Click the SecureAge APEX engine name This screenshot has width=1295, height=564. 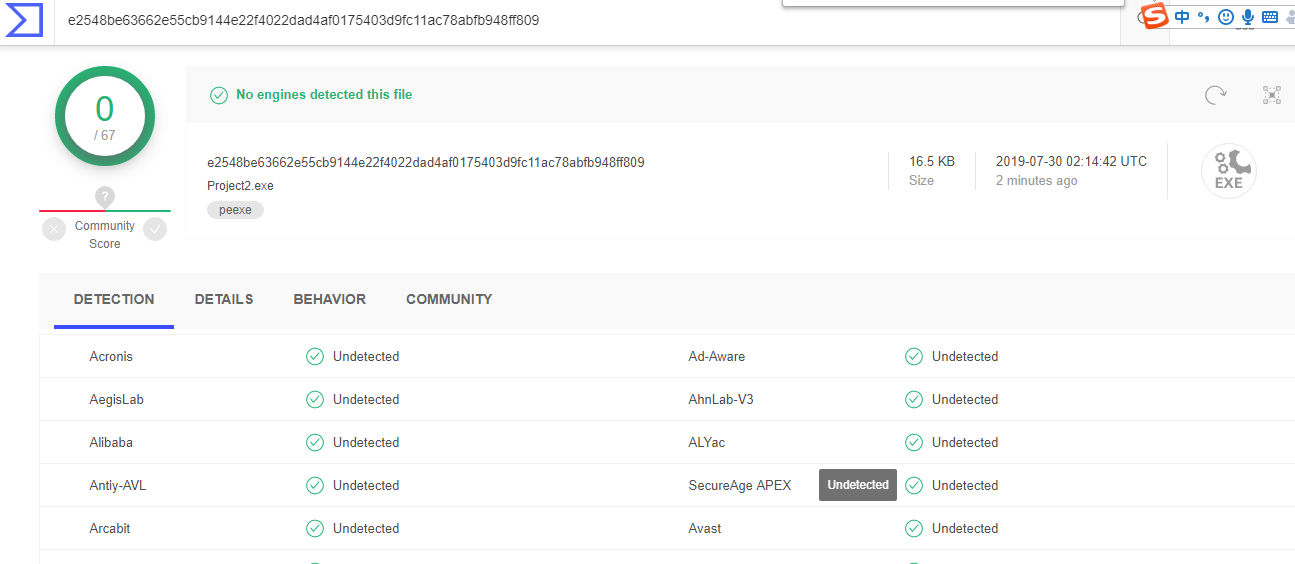click(x=740, y=485)
